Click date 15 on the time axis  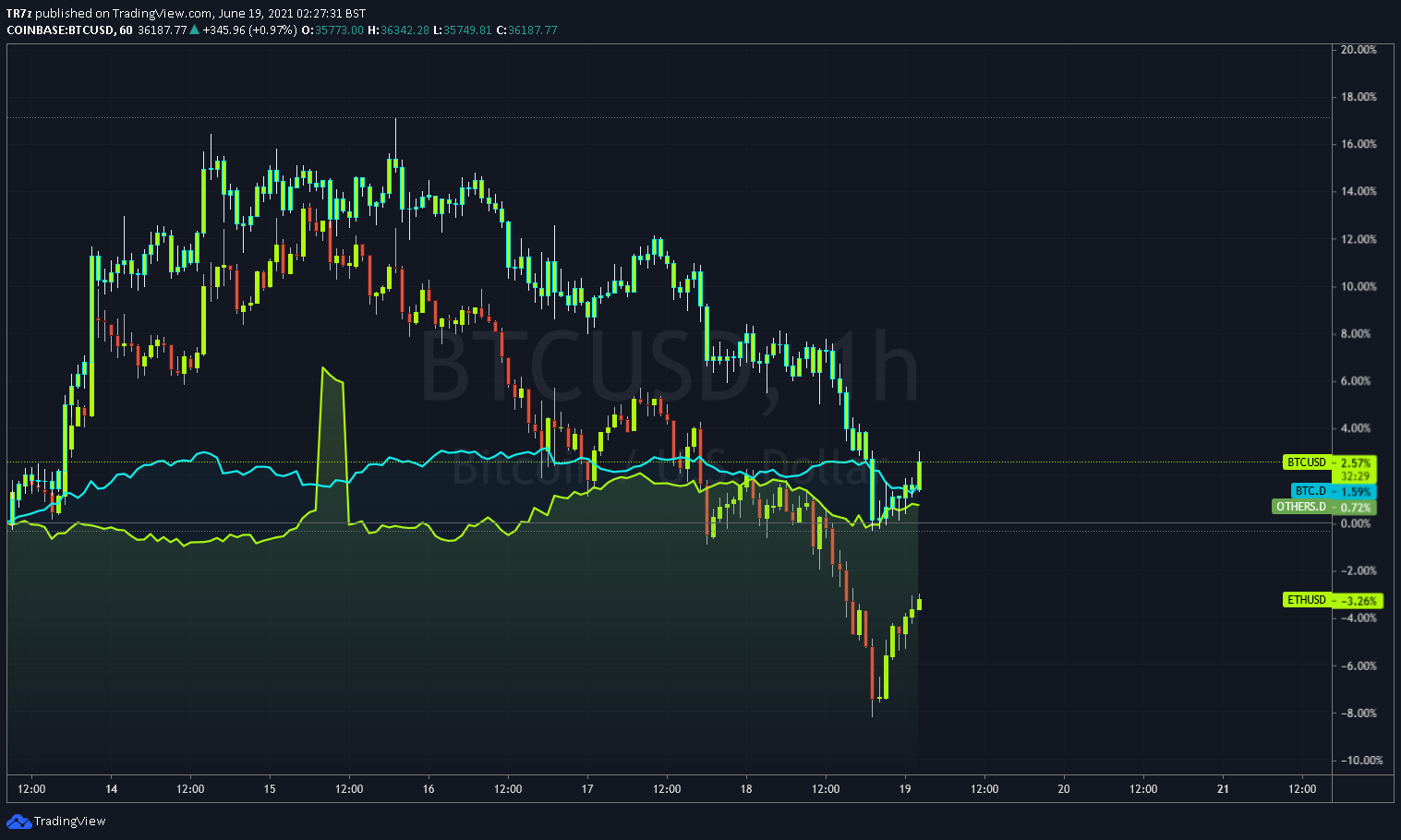(x=270, y=789)
